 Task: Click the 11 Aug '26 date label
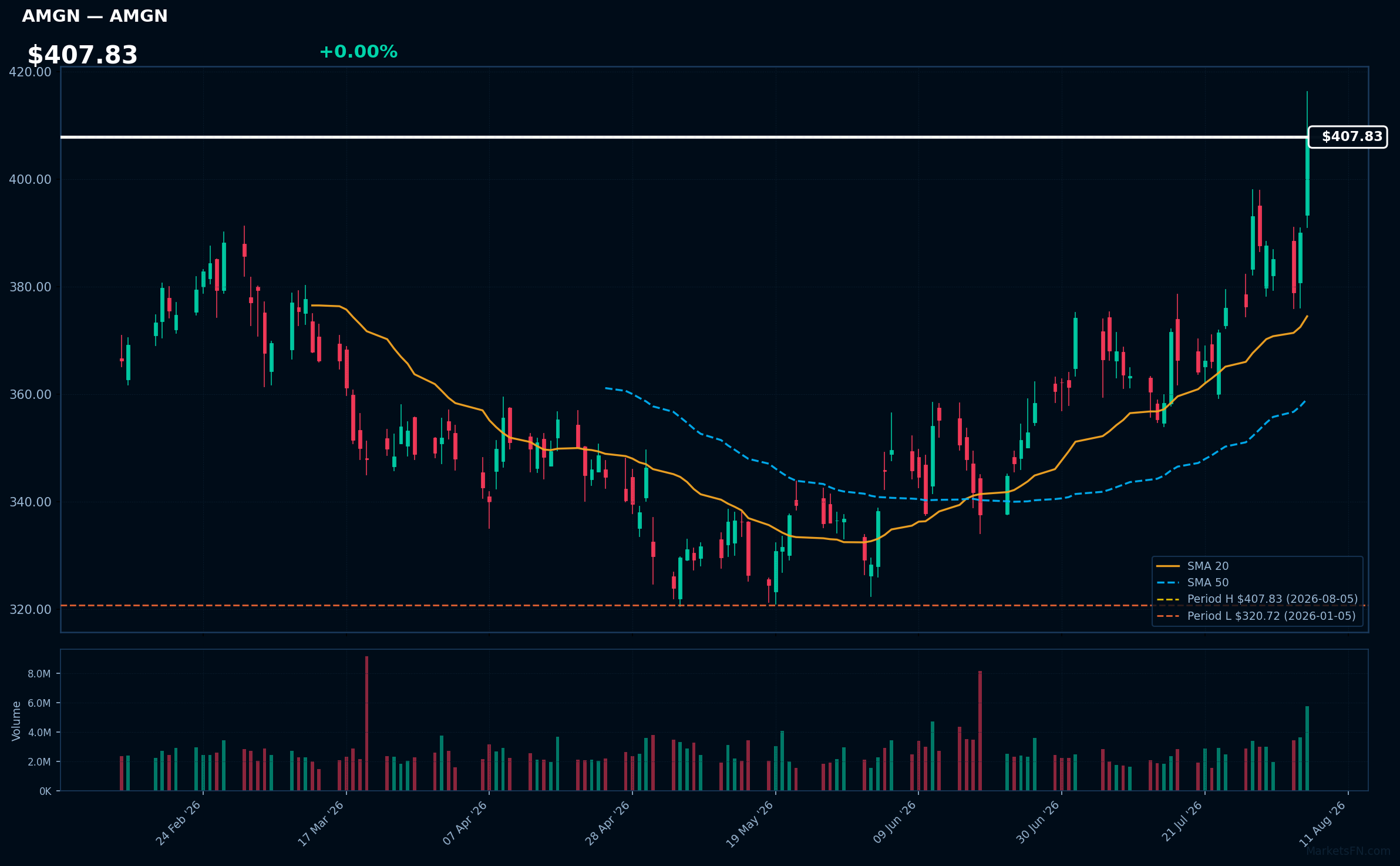click(x=1321, y=823)
